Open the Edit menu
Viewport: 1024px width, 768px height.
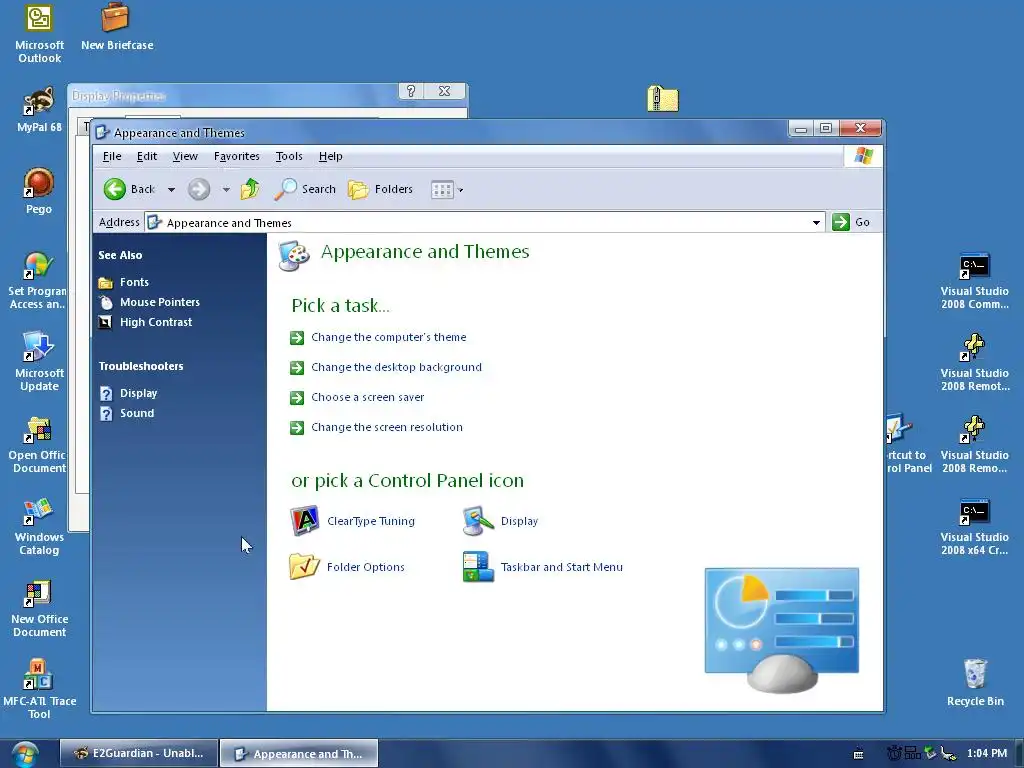tap(146, 156)
